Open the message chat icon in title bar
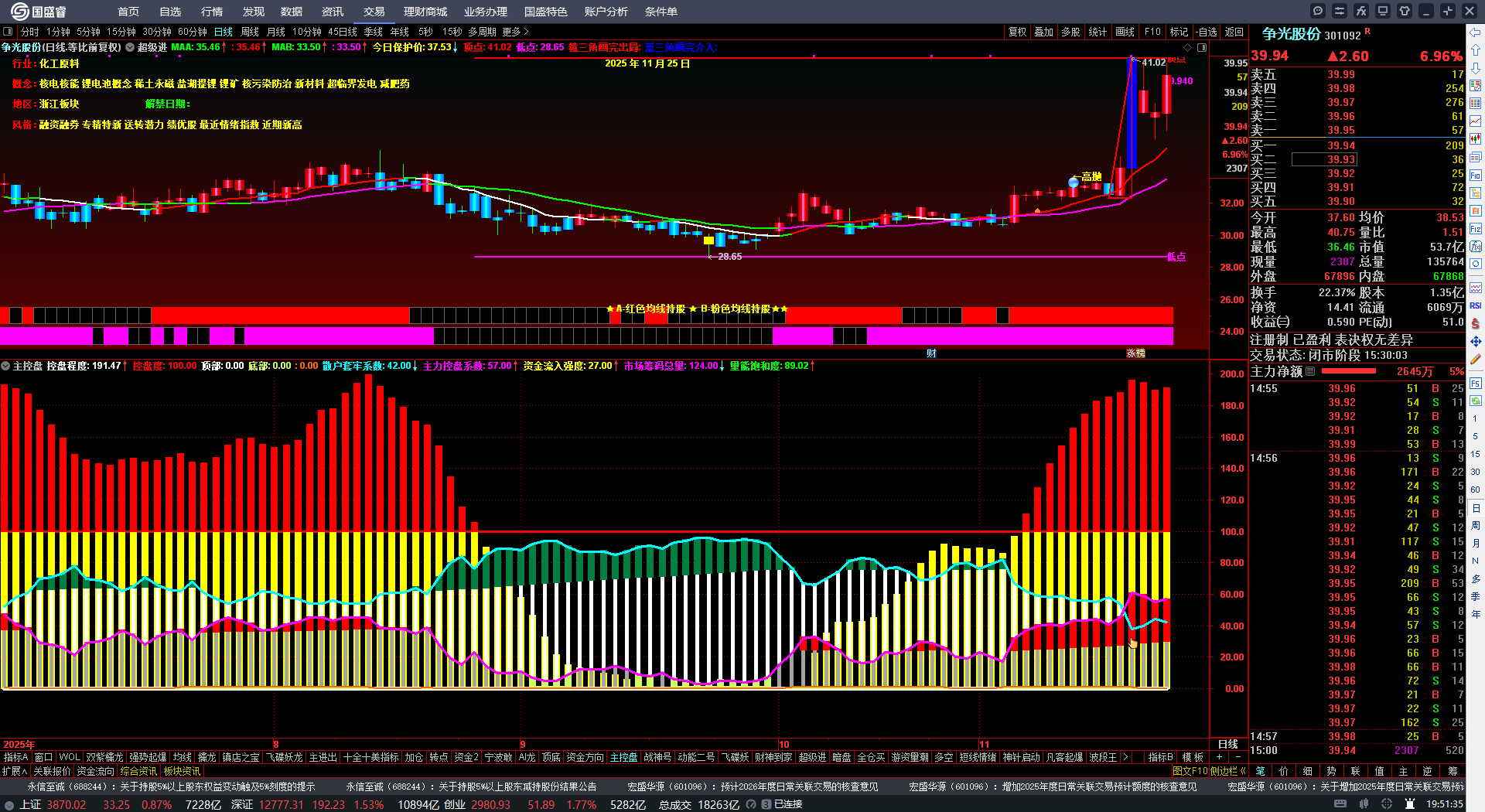Image resolution: width=1485 pixels, height=812 pixels. click(x=1318, y=11)
